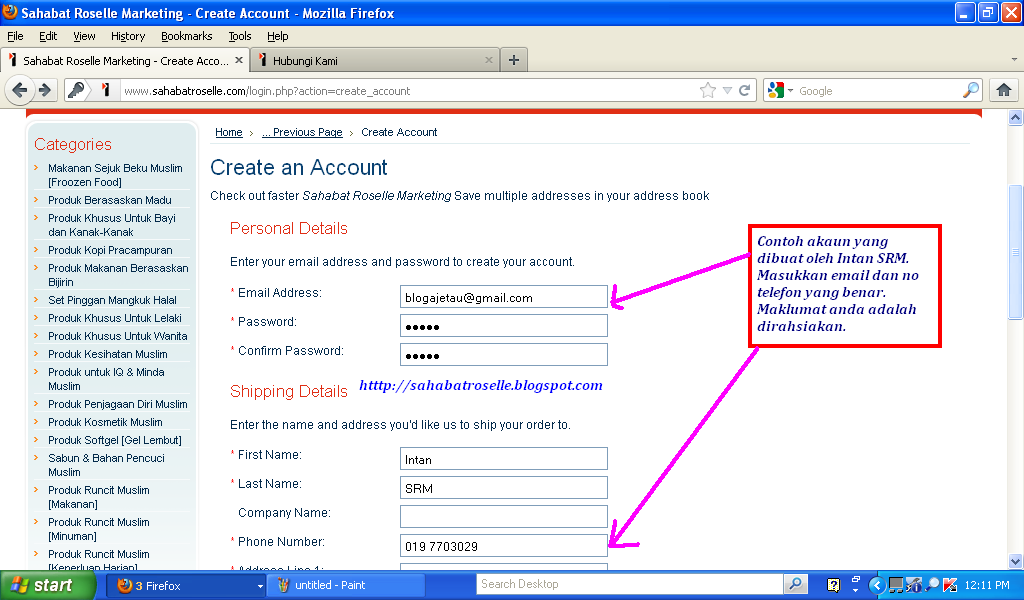The image size is (1024, 600).
Task: Click the Search Desktop magnifier button
Action: [x=795, y=584]
